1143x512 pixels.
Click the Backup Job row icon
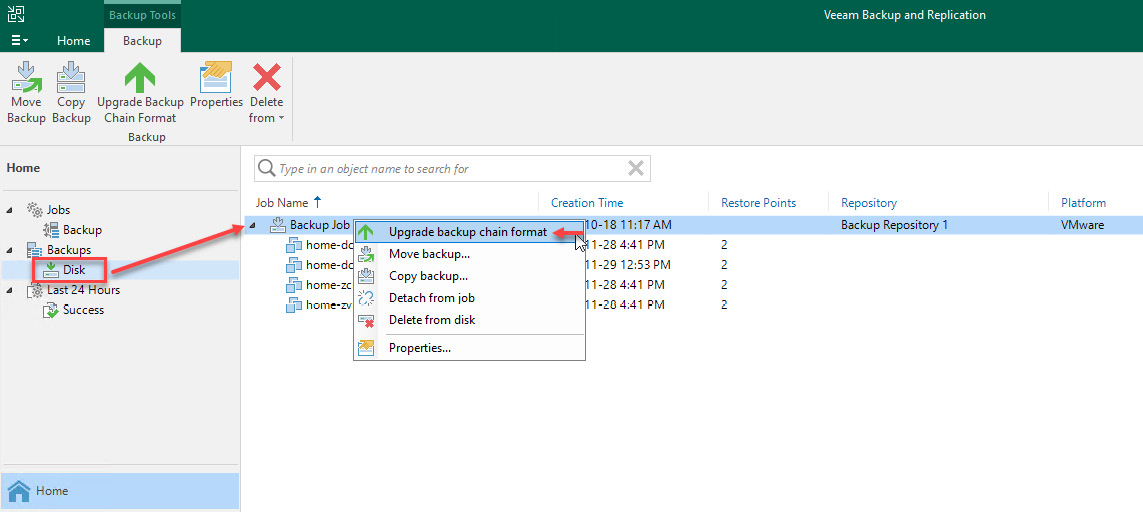pyautogui.click(x=277, y=225)
